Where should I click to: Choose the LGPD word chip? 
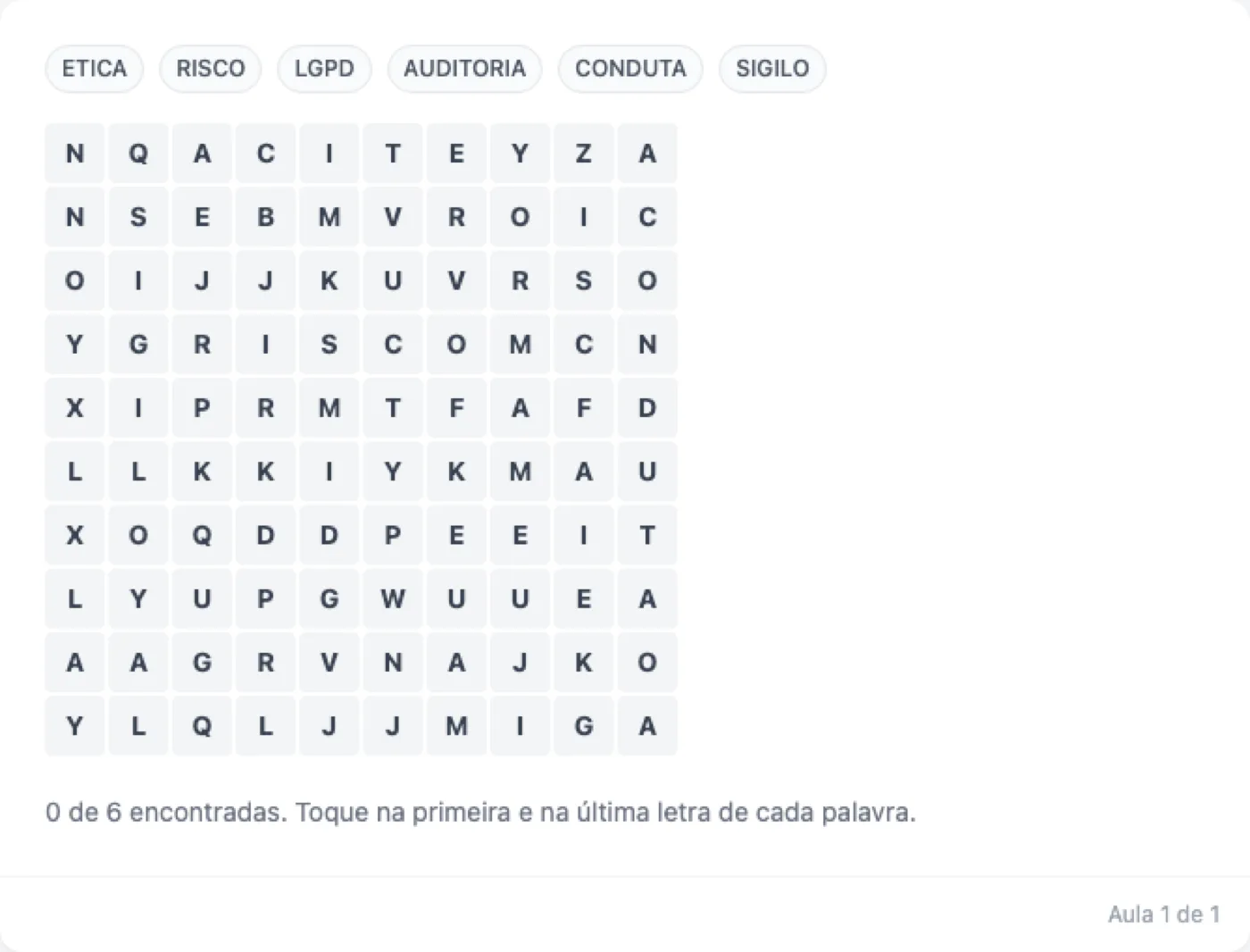pyautogui.click(x=324, y=69)
